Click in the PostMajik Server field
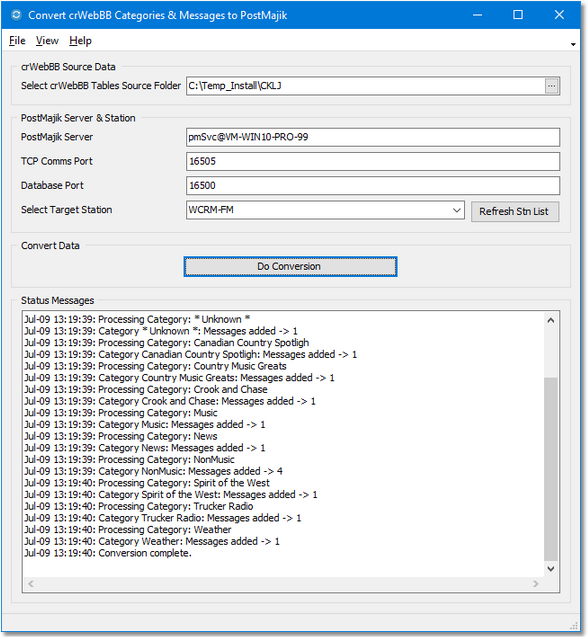Screen dimensions: 588x639 pyautogui.click(x=373, y=137)
